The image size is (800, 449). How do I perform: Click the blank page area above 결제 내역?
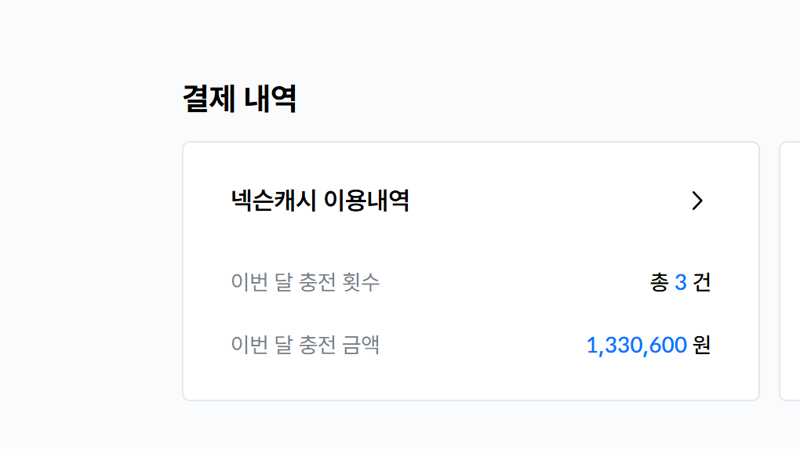(x=400, y=36)
